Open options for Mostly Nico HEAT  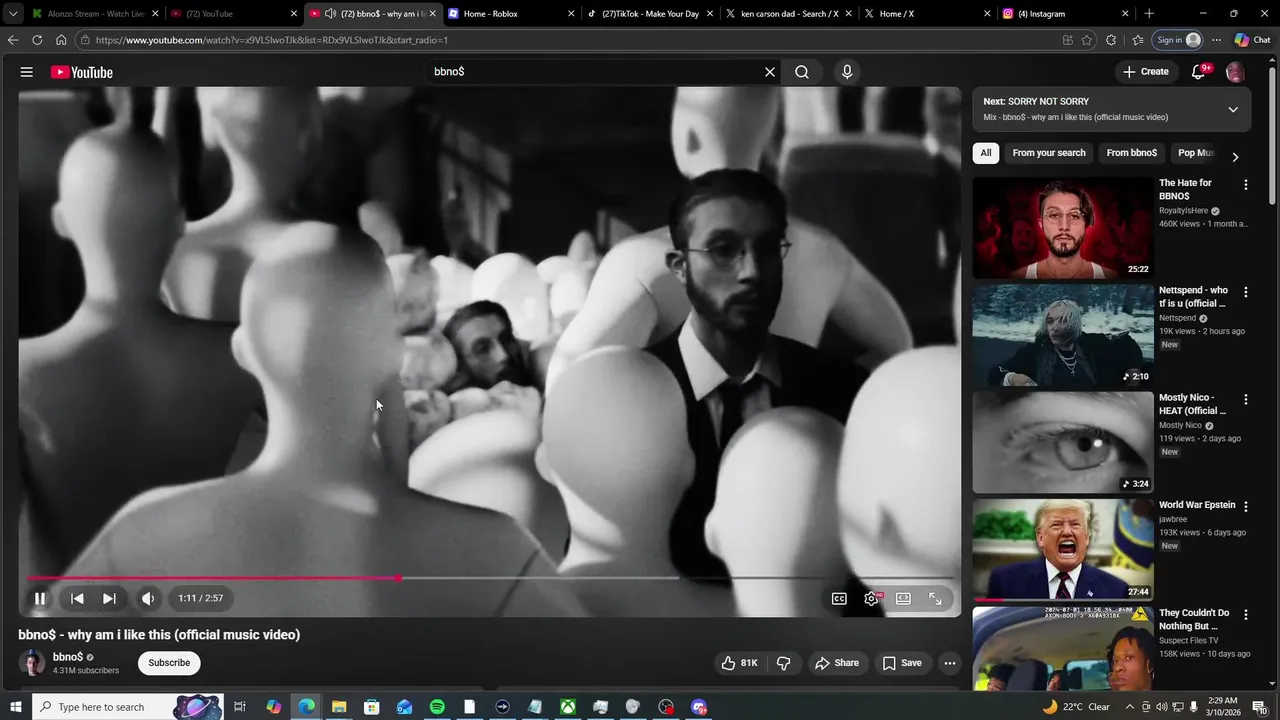tap(1246, 399)
